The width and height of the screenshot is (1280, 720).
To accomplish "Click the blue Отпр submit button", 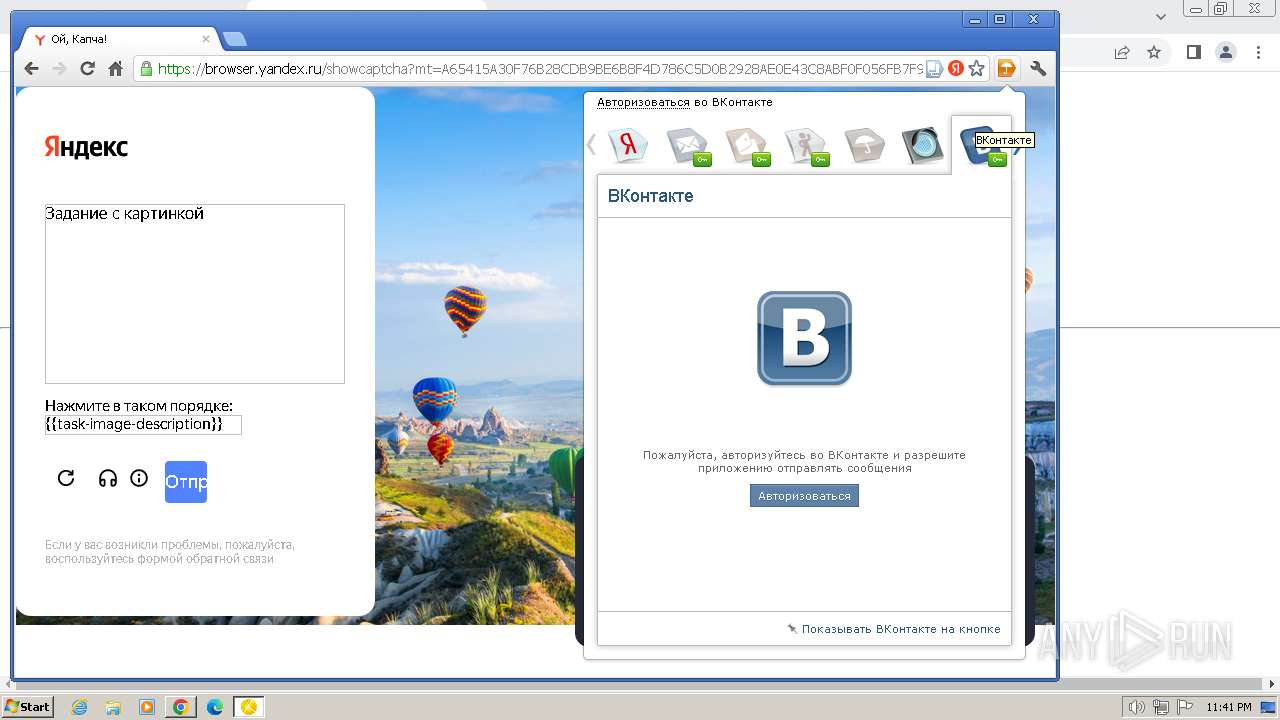I will pos(186,482).
